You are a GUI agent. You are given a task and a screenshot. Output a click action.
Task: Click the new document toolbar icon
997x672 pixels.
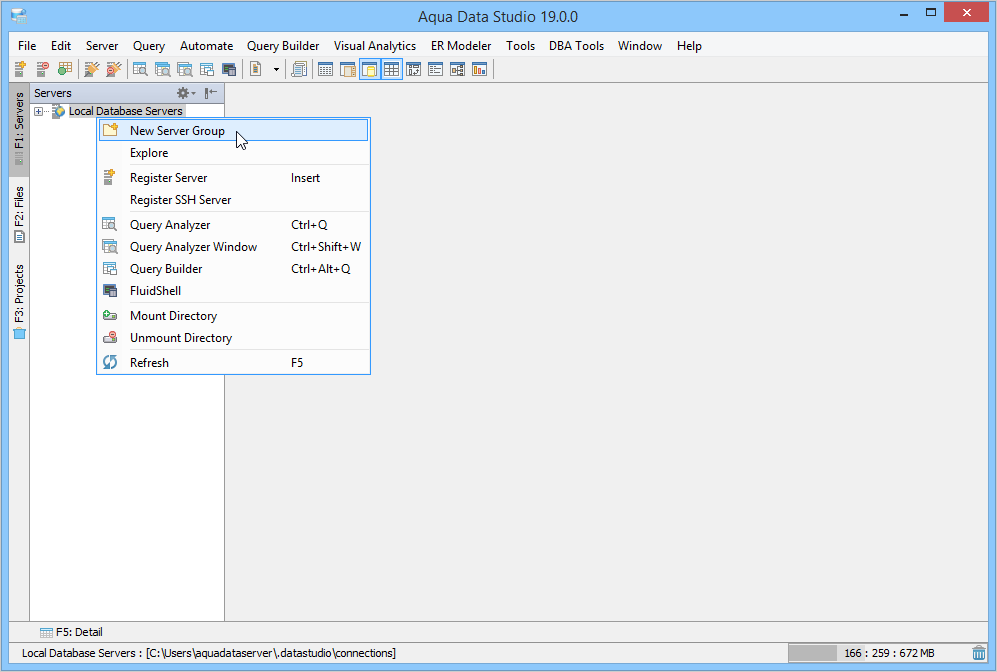256,69
